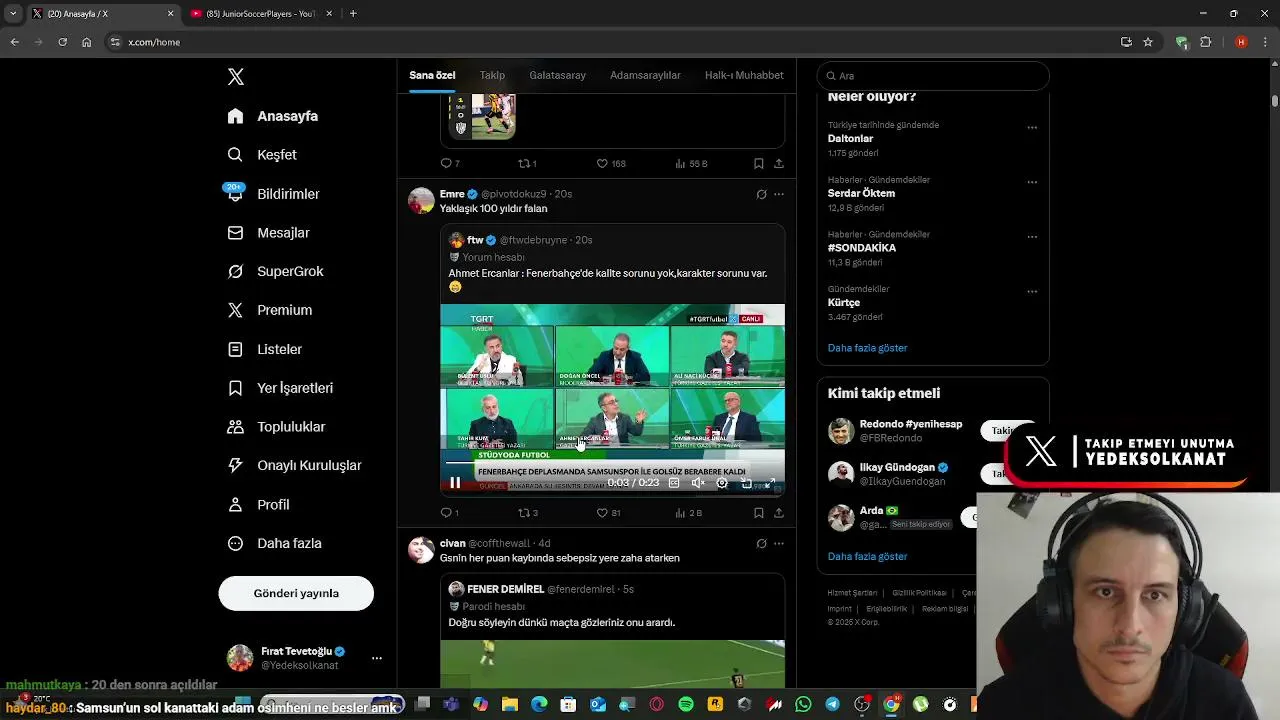Click Grok icon on civan's post
Screen dimensions: 1280x720
tap(762, 544)
